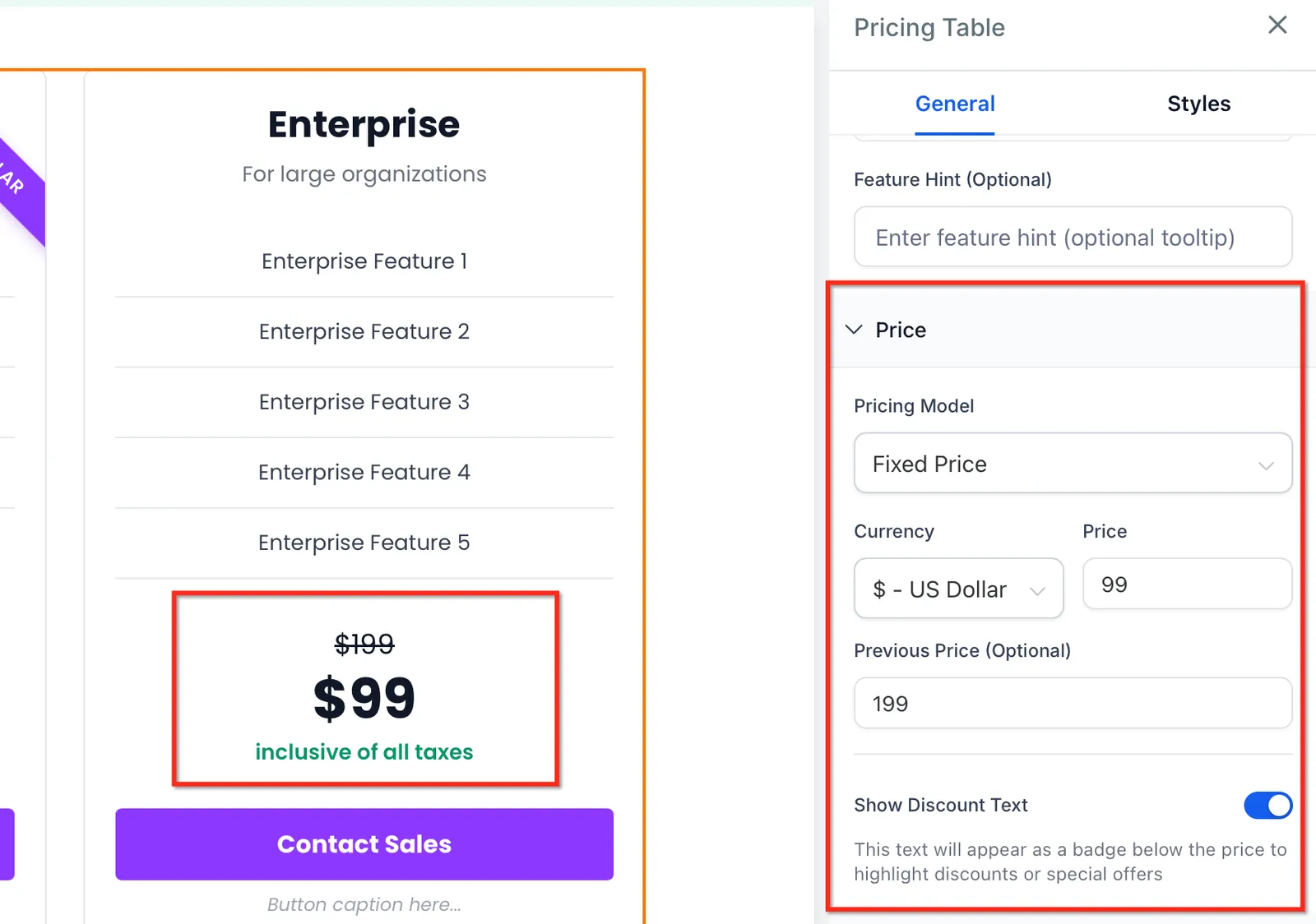The width and height of the screenshot is (1316, 924).
Task: Disable the Show Discount Text toggle
Action: point(1267,806)
